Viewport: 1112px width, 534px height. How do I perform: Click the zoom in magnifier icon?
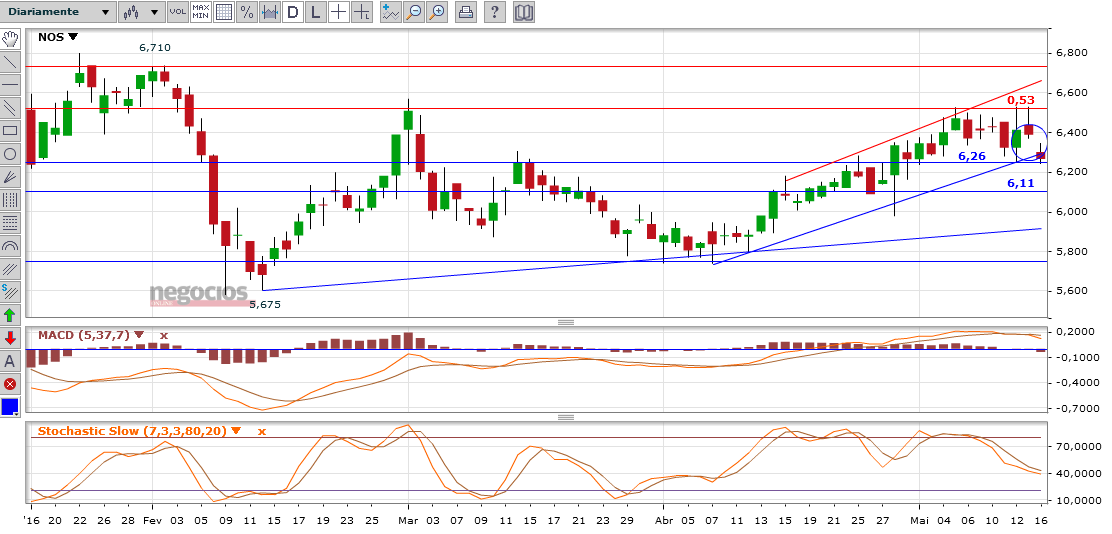pyautogui.click(x=437, y=12)
